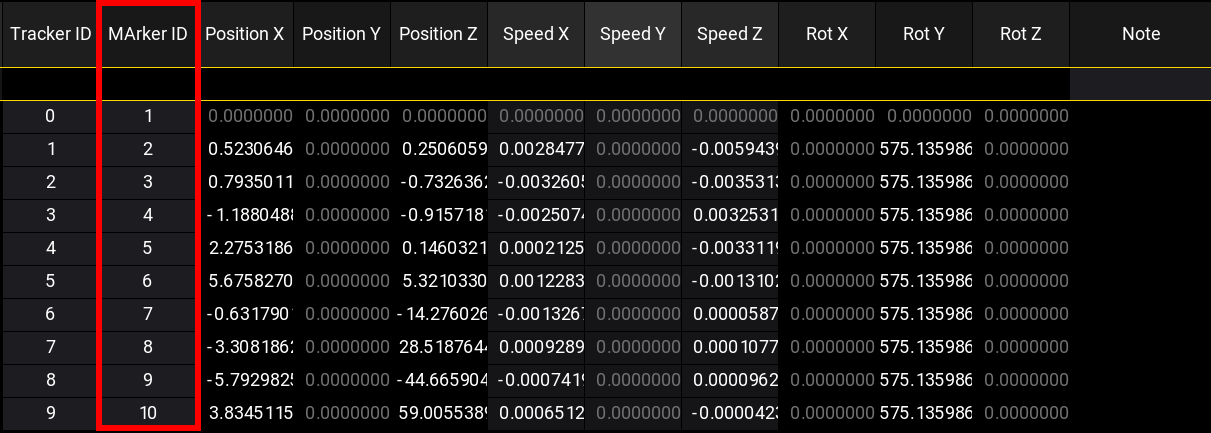Viewport: 1211px width, 433px height.
Task: Select the Speed Y column header
Action: pyautogui.click(x=632, y=34)
